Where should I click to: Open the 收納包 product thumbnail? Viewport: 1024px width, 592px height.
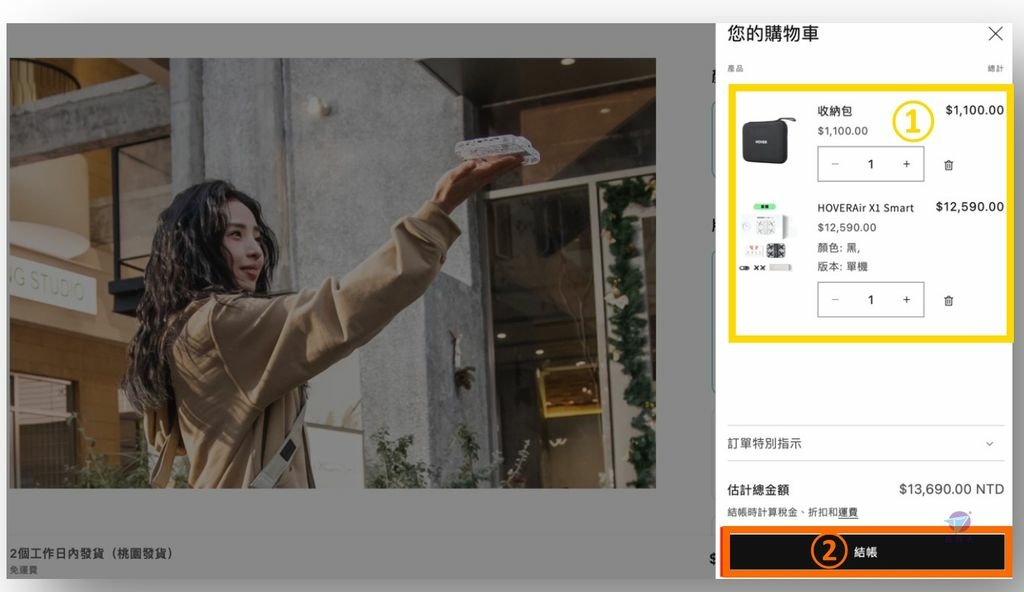(x=769, y=140)
